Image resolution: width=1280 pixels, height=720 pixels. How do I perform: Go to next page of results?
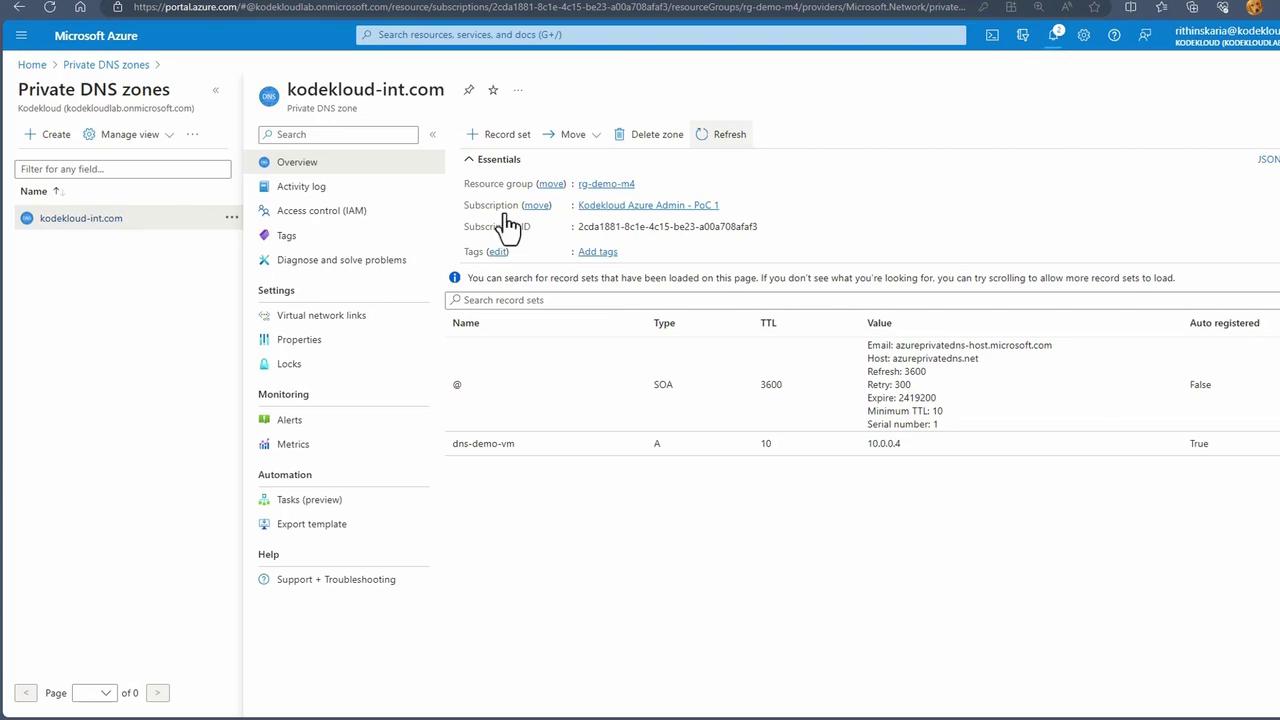tap(157, 692)
